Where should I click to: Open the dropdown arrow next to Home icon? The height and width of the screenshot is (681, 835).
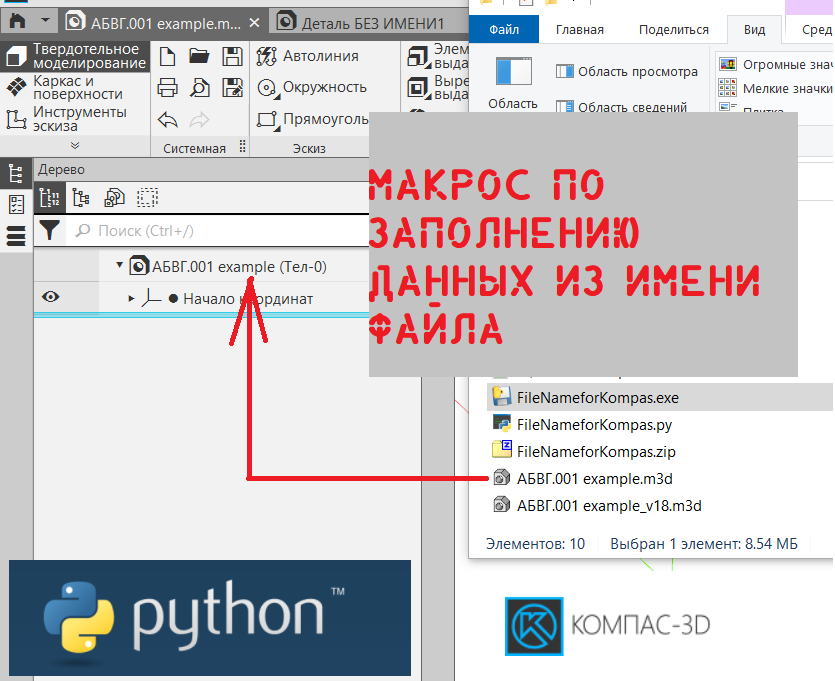[x=45, y=21]
